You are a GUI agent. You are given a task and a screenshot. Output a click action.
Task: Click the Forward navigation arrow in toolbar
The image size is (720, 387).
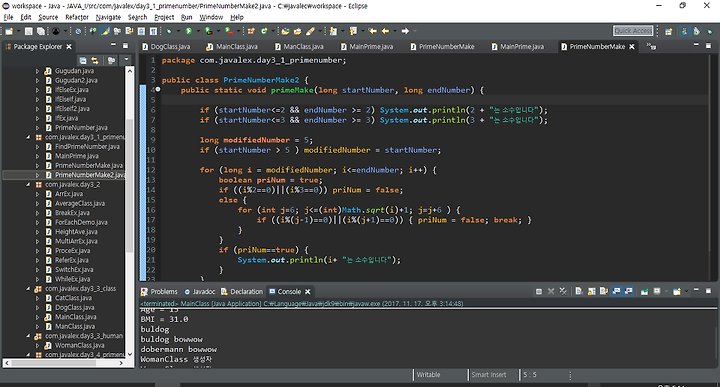click(405, 31)
